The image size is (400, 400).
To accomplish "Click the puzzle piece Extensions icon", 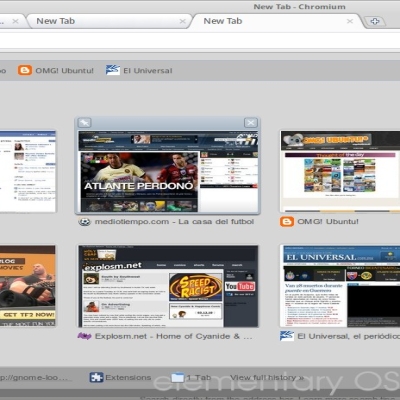I will pos(96,377).
